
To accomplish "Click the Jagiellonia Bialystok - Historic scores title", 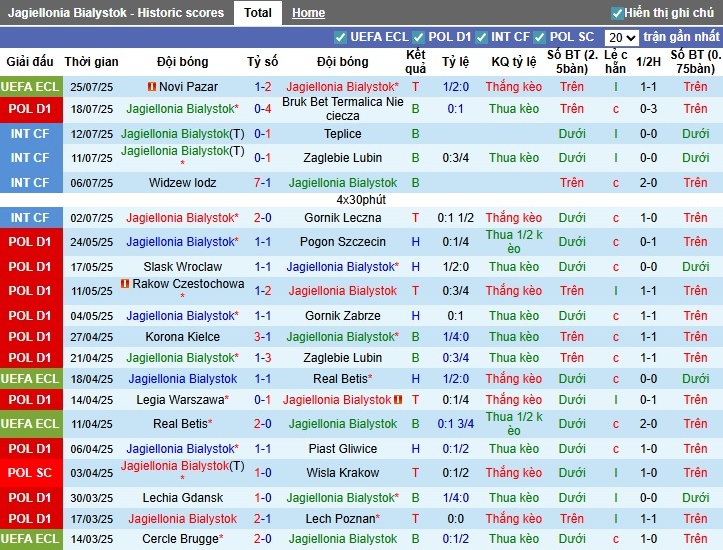I will 115,12.
